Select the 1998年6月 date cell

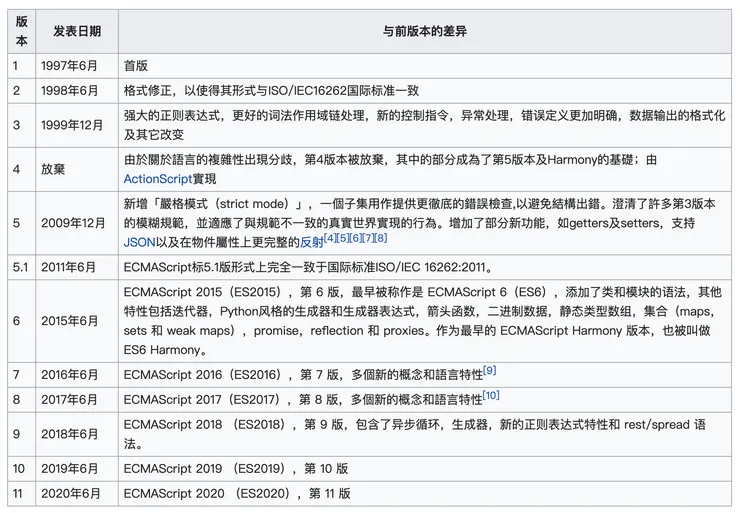(x=77, y=91)
